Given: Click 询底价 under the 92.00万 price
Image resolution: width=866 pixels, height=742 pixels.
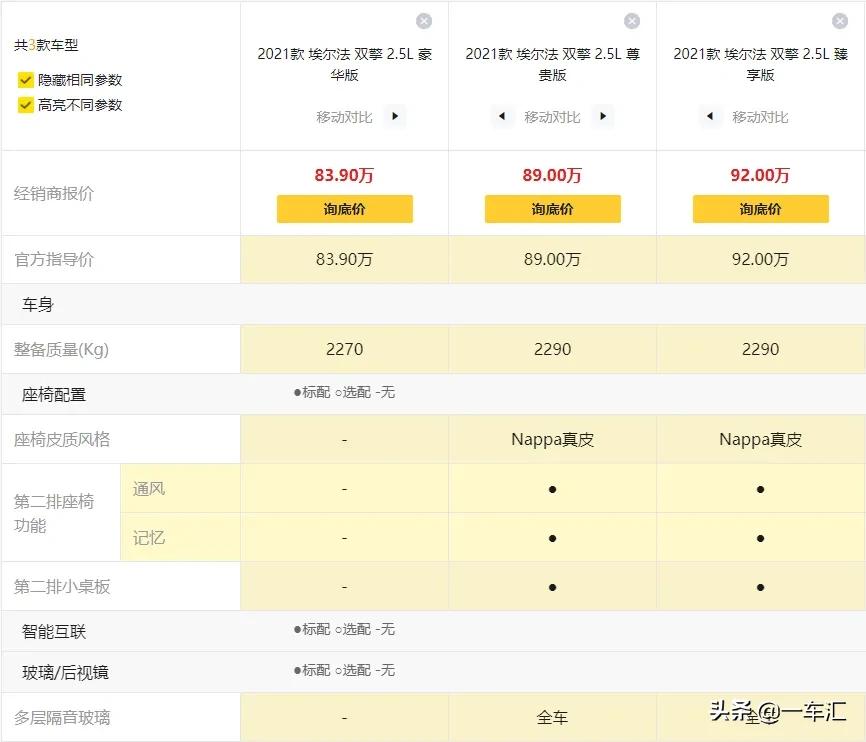Looking at the screenshot, I should click(760, 209).
